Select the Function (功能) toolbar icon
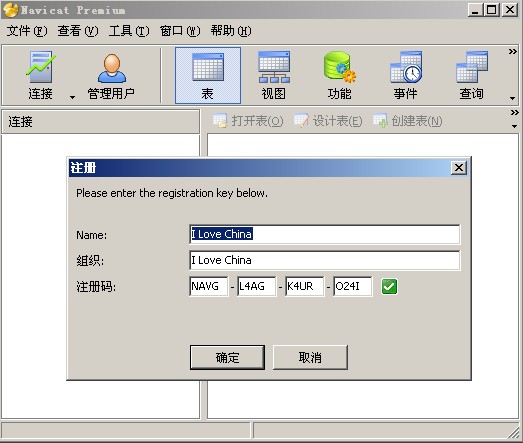523x443 pixels. click(x=340, y=76)
